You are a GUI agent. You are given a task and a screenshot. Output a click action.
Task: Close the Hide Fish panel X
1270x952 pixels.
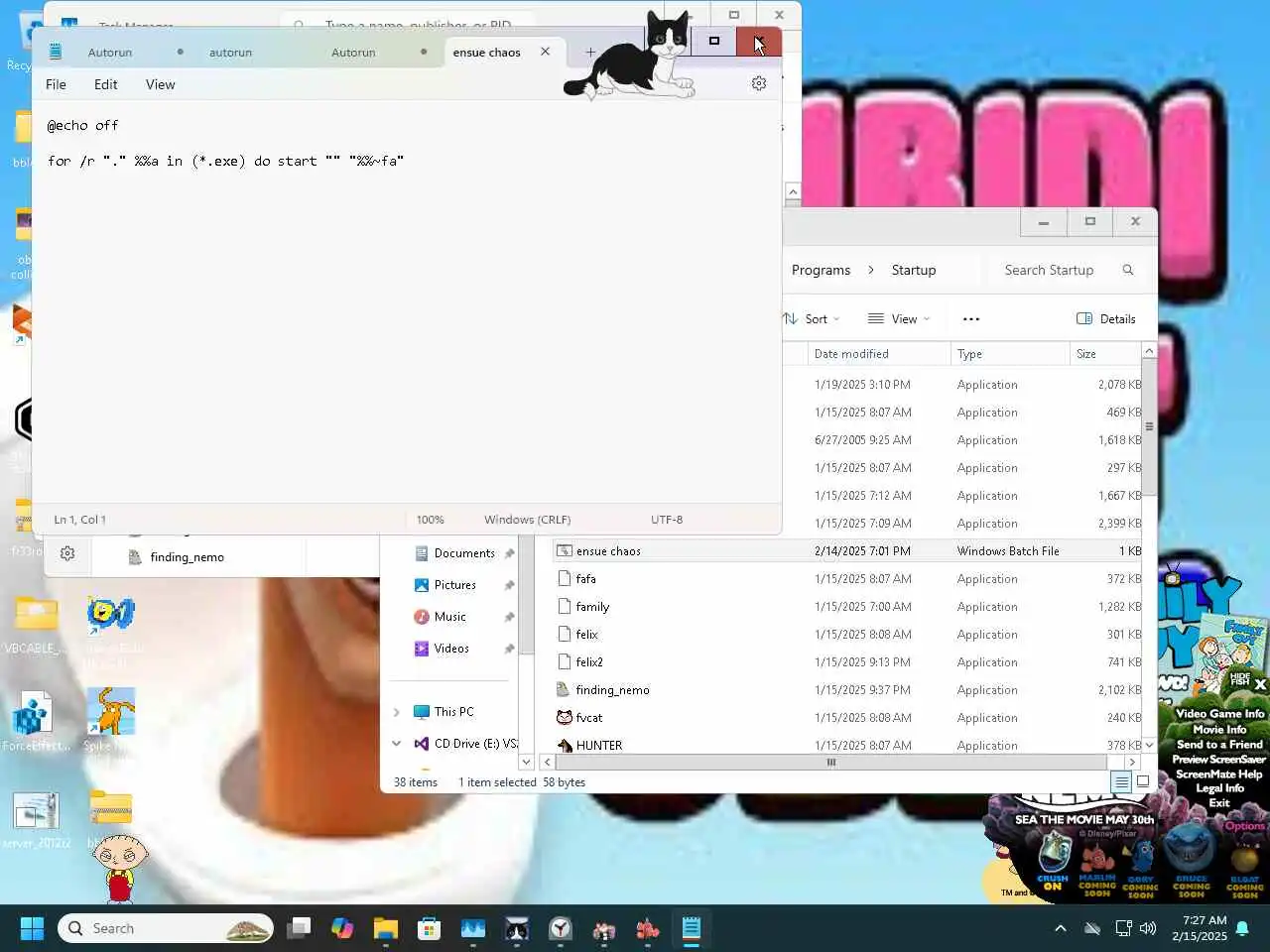coord(1260,684)
